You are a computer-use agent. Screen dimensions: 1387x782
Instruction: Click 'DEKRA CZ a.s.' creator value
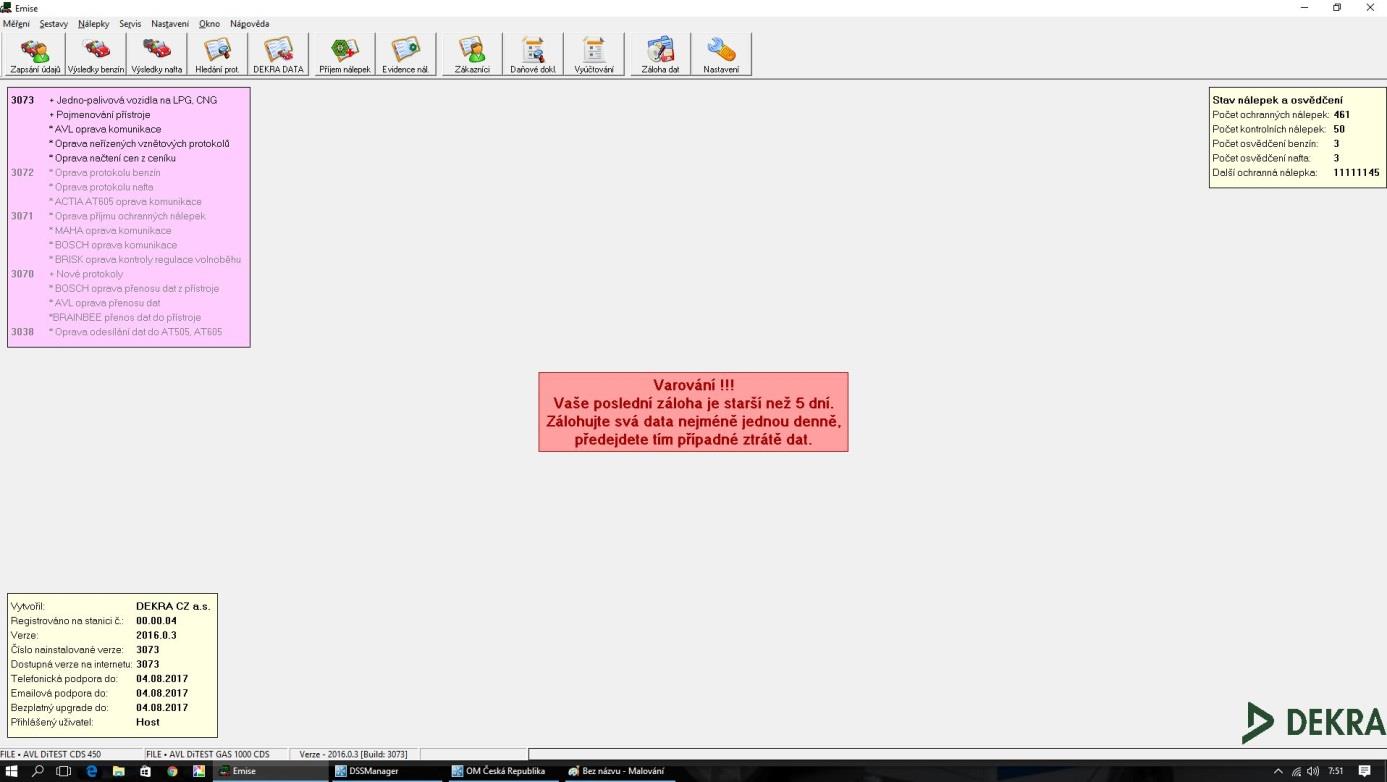[173, 606]
